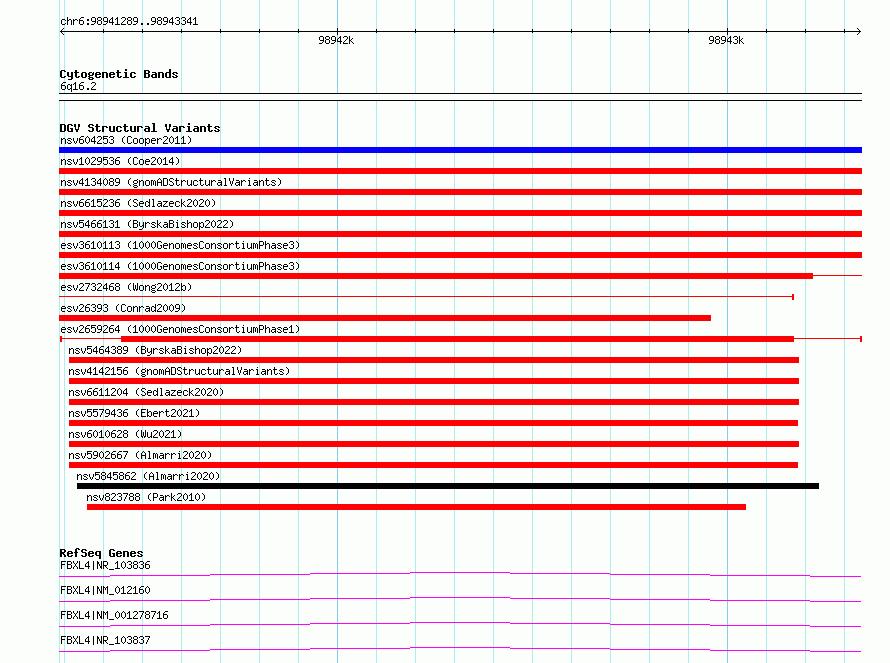Viewport: 890px width, 663px height.
Task: Open FBXL4|NR_103837 gene label
Action: pyautogui.click(x=105, y=640)
